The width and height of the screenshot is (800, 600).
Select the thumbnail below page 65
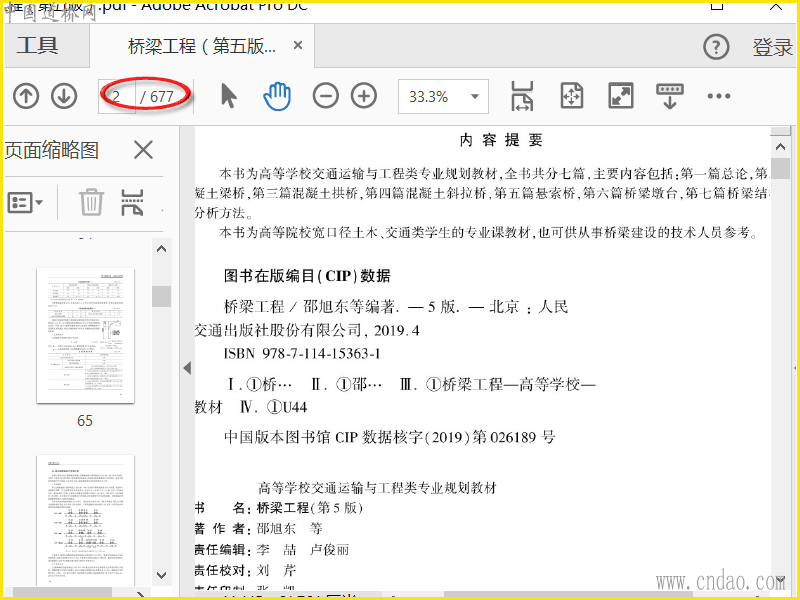(x=86, y=520)
